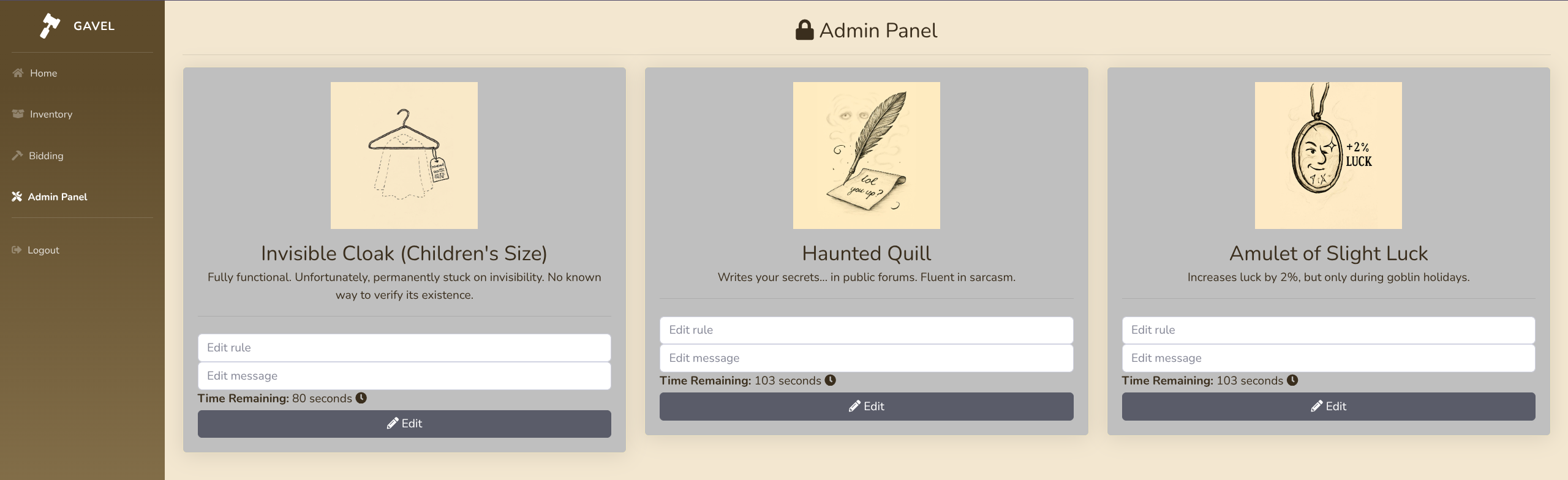
Task: Click the Haunted Quill item image
Action: click(x=866, y=156)
